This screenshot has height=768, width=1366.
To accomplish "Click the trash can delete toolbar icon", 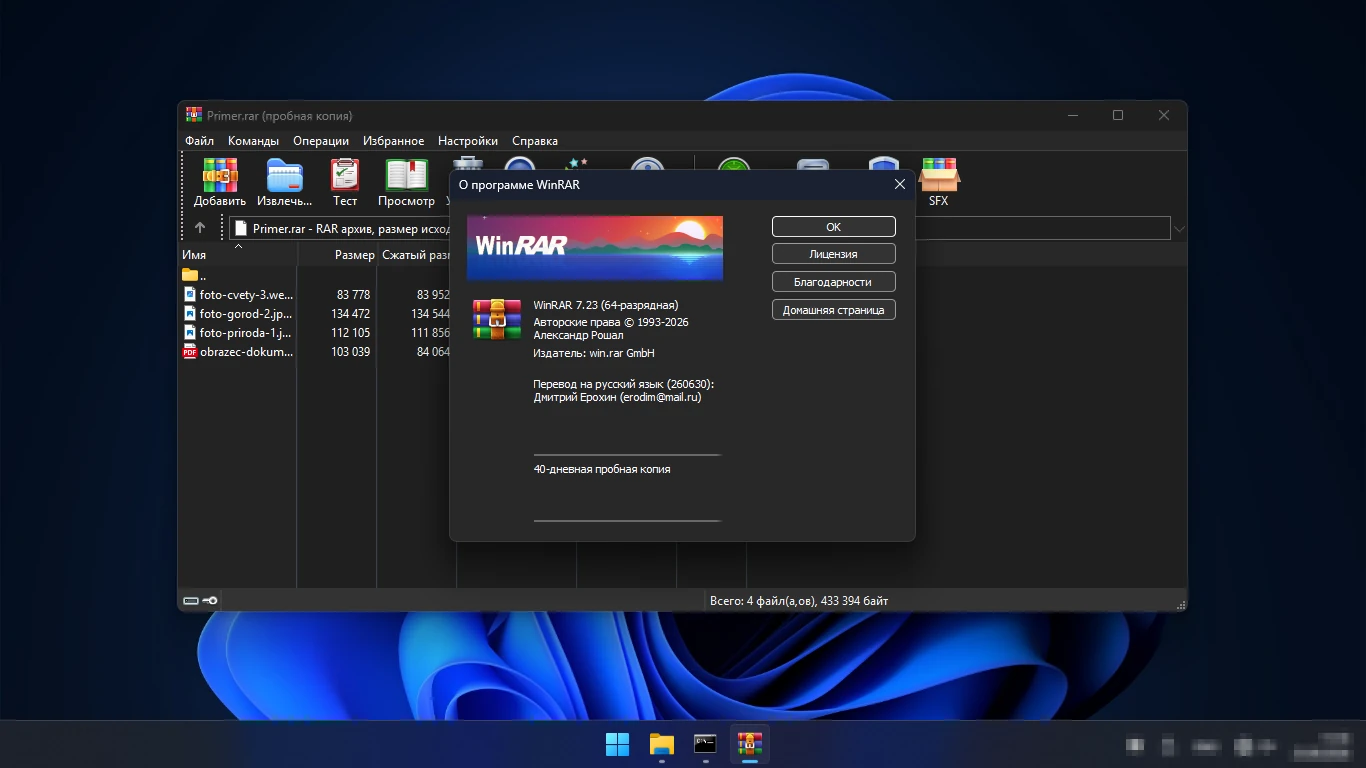I will [x=468, y=163].
